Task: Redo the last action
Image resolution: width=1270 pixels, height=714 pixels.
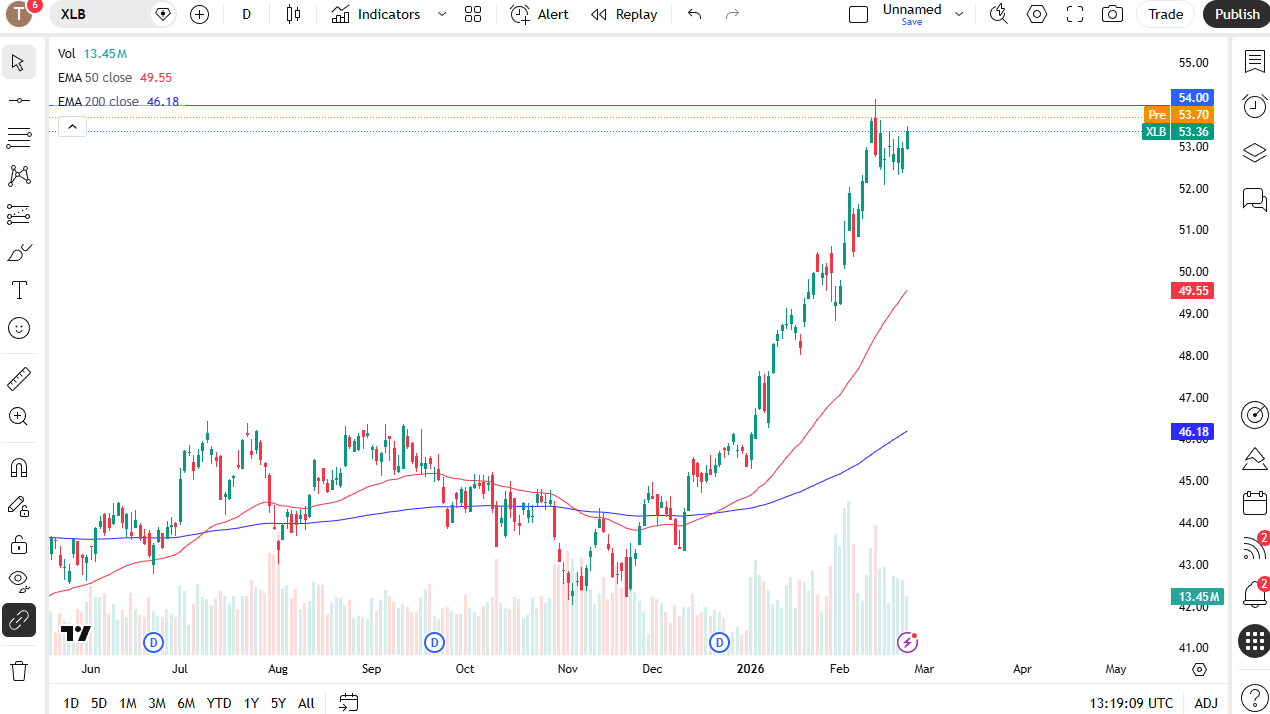Action: 732,14
